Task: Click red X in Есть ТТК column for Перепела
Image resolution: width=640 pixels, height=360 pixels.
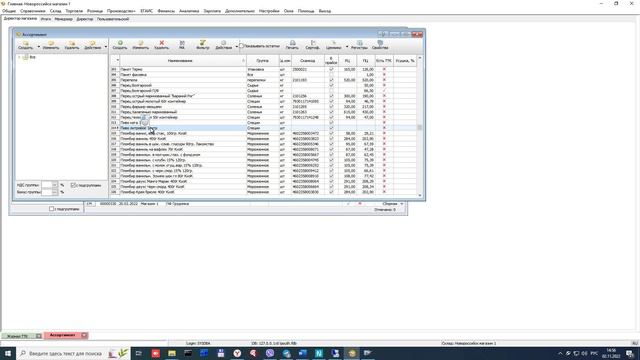Action: coord(384,80)
